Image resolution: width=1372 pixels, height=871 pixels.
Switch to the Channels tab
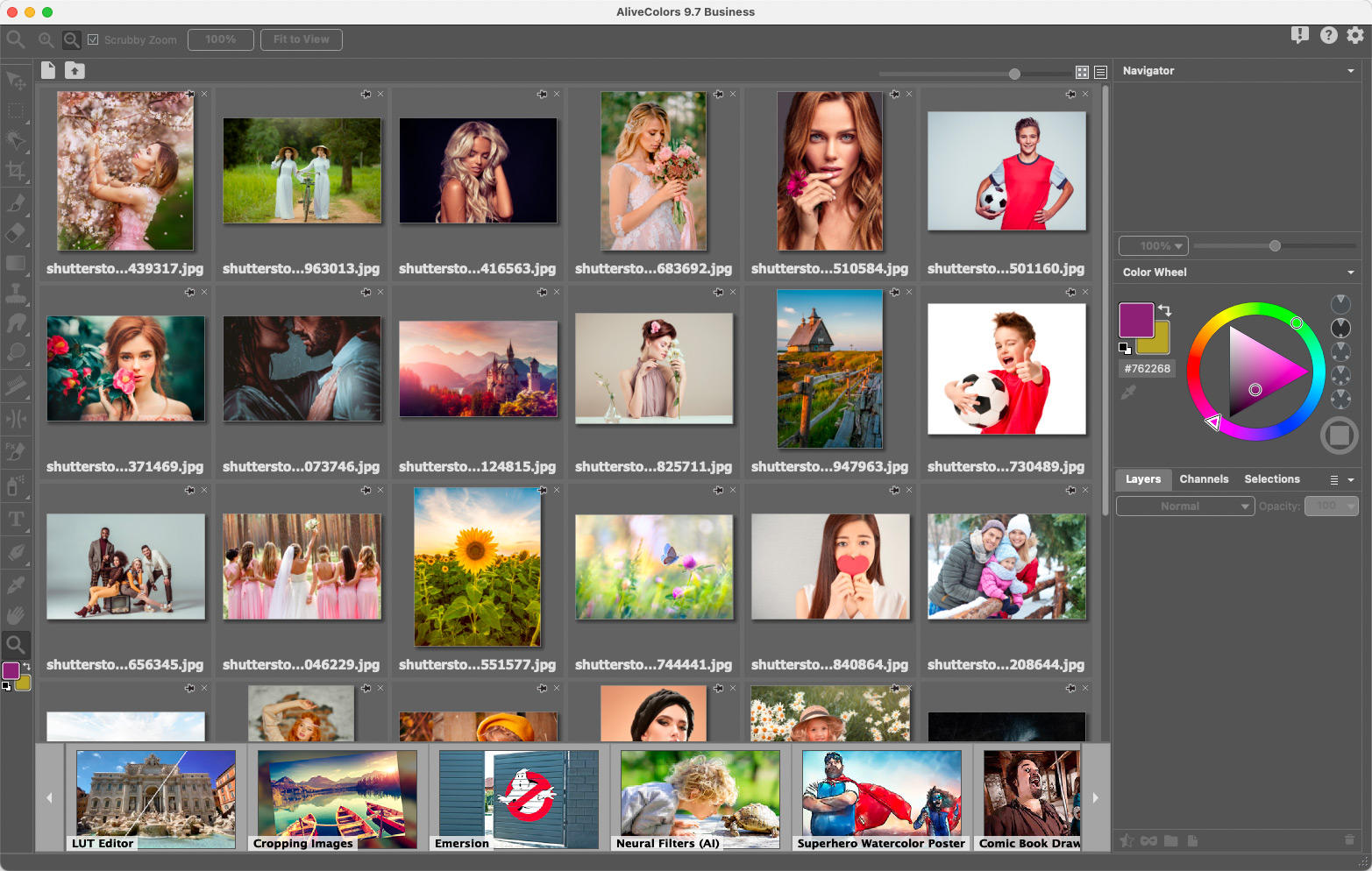[1204, 479]
